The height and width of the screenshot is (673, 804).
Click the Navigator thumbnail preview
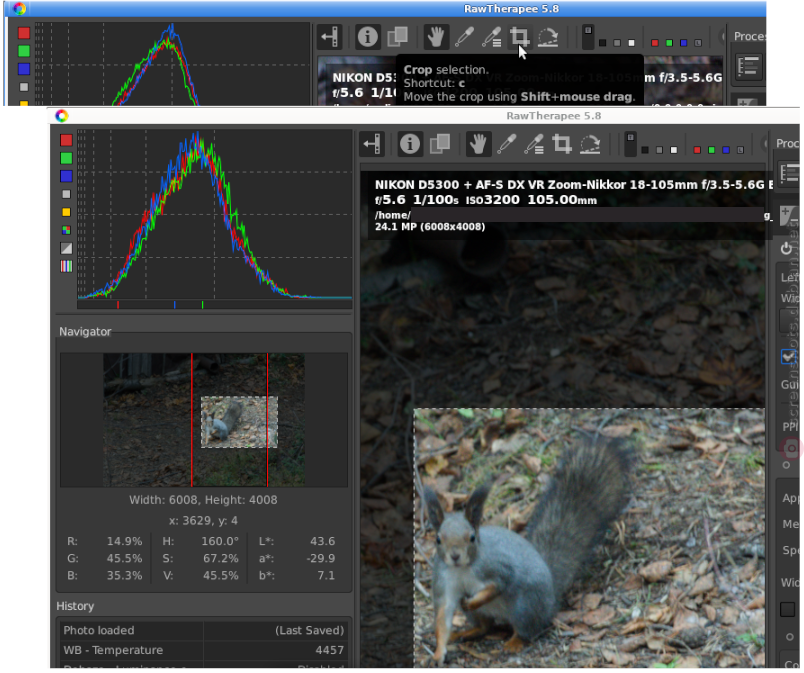click(204, 420)
